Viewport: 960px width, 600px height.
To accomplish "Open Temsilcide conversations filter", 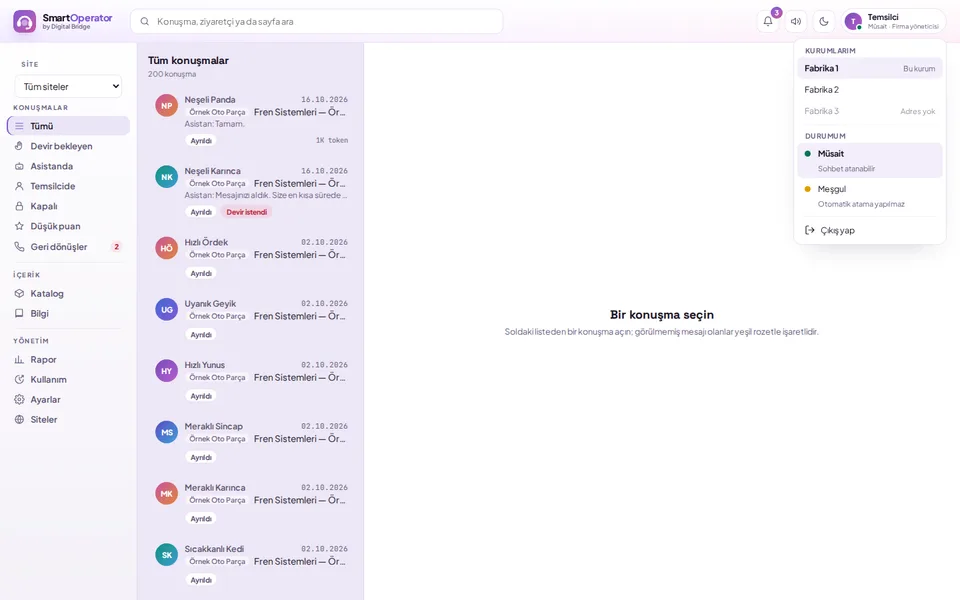I will [69, 186].
